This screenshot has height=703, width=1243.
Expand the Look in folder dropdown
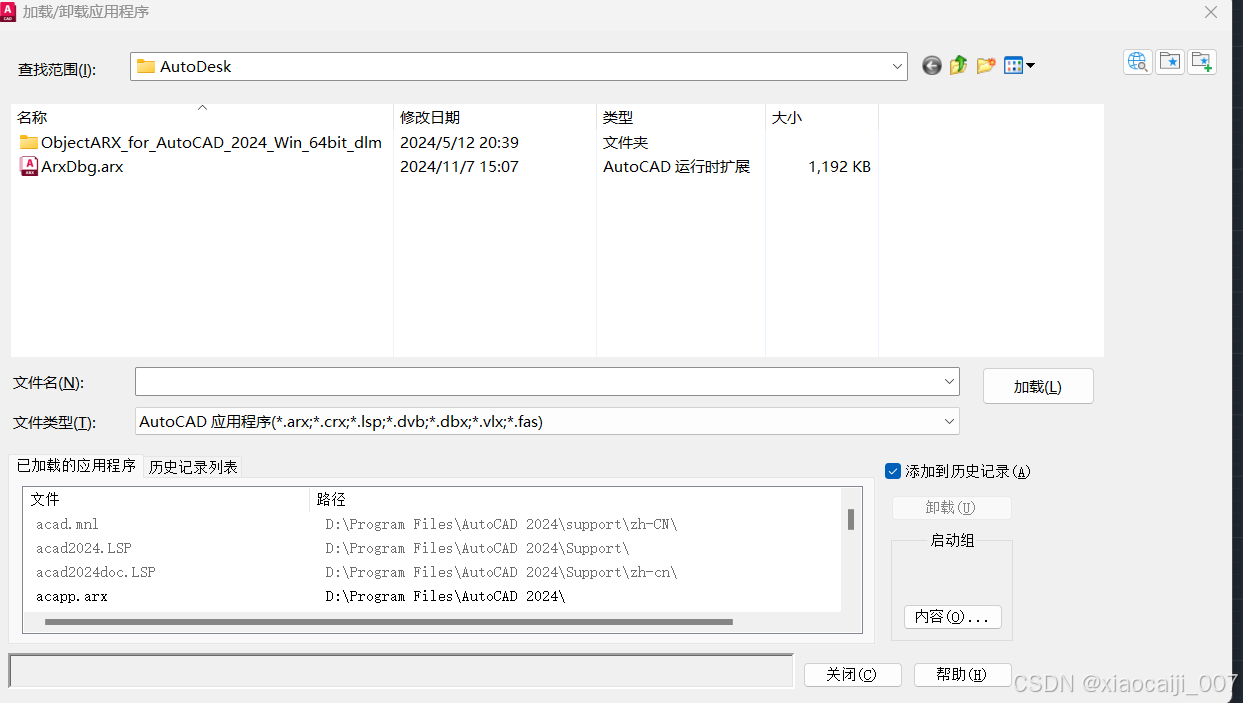[x=897, y=67]
